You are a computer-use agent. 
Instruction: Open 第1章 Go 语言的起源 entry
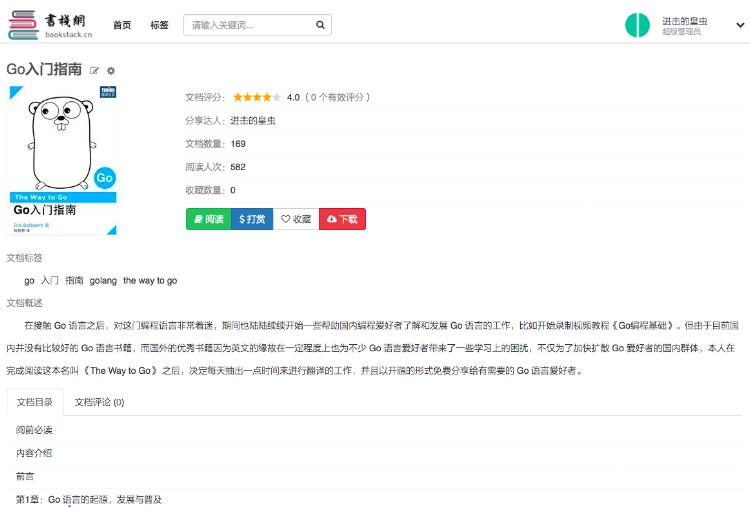point(88,499)
